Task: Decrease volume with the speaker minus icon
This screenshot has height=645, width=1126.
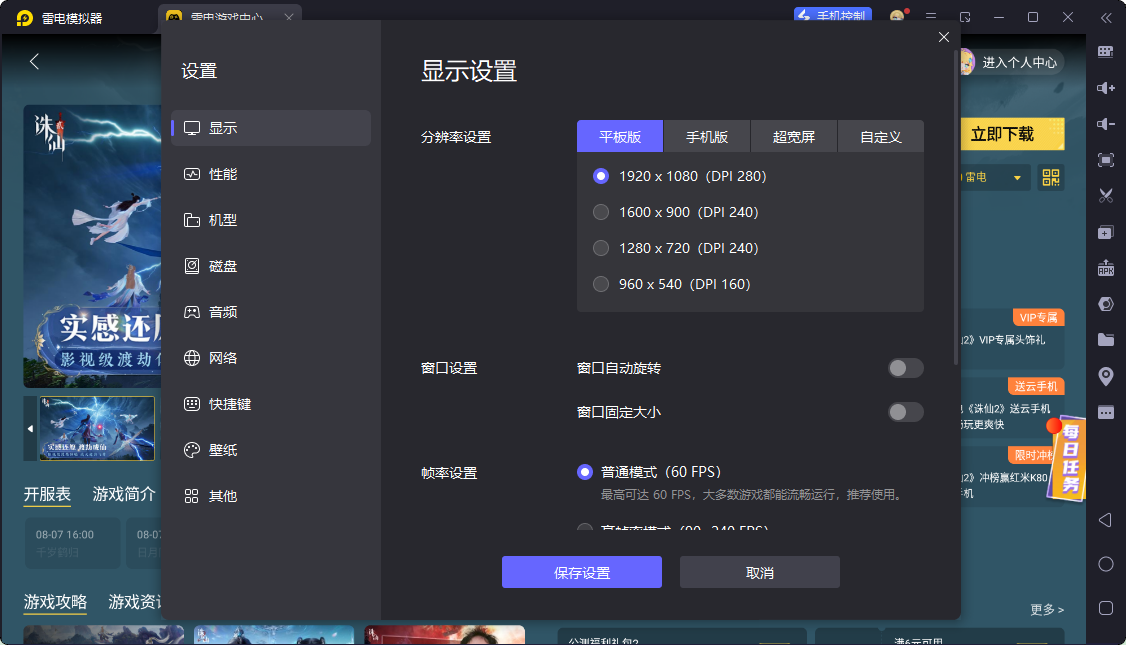Action: click(1106, 124)
